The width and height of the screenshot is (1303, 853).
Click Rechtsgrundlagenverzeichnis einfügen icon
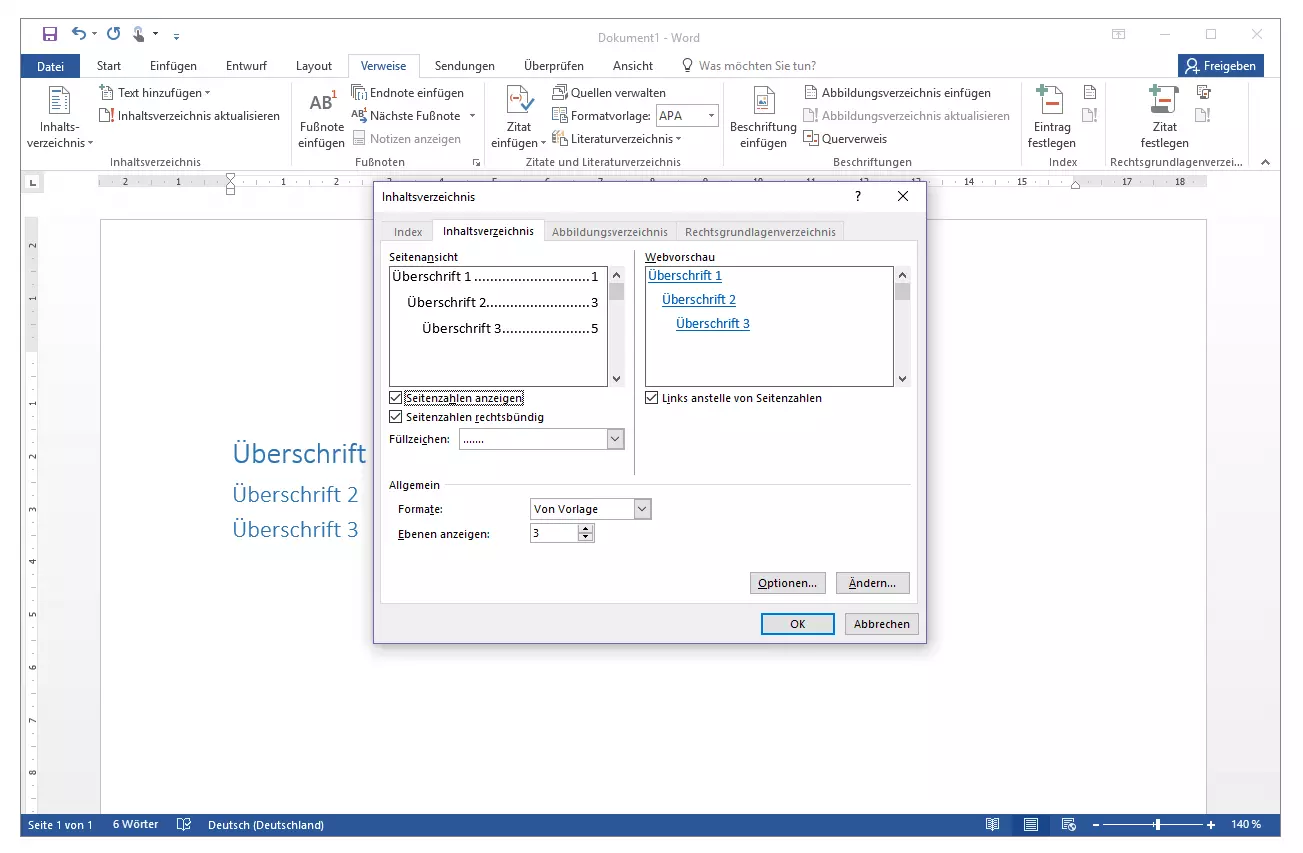(1204, 93)
